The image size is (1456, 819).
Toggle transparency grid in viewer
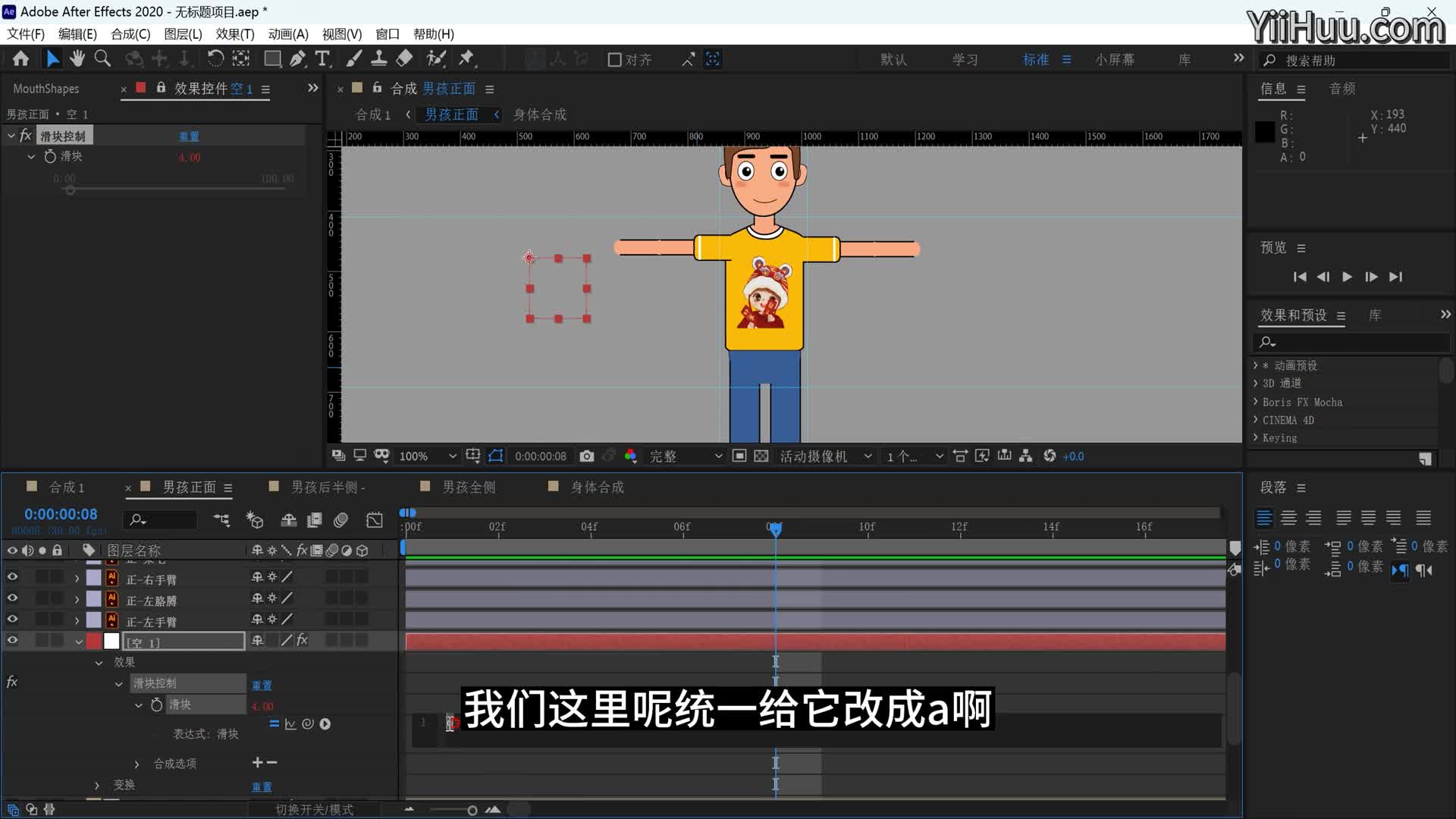[761, 456]
